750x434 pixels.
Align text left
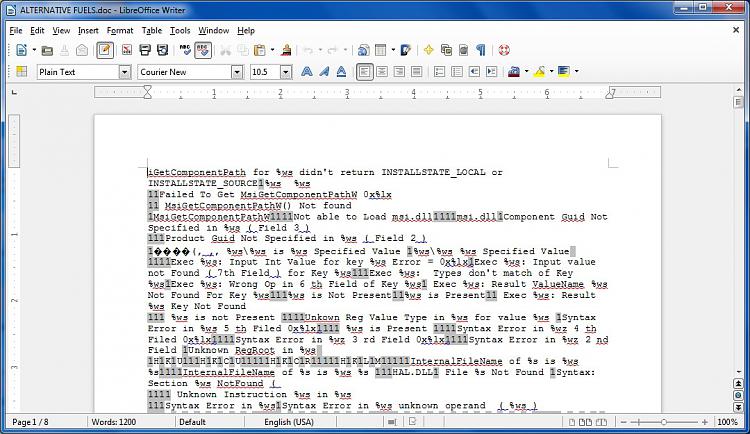pyautogui.click(x=364, y=72)
